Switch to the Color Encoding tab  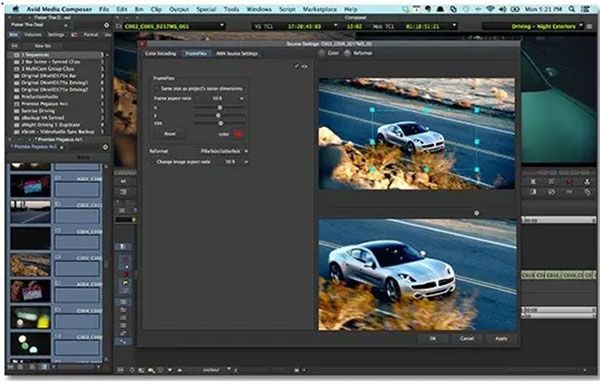tap(160, 54)
